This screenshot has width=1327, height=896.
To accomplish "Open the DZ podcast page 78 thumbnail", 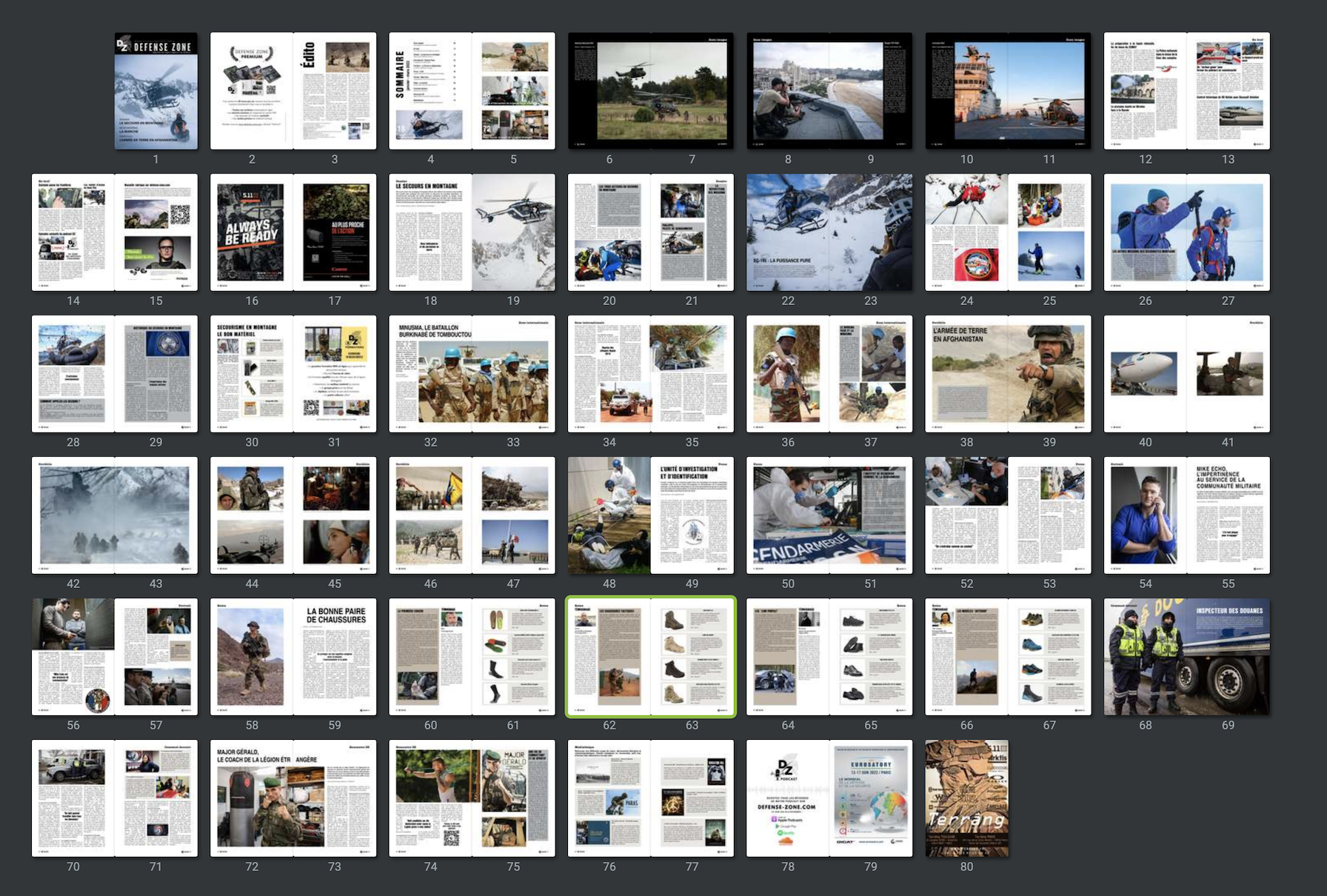I will pyautogui.click(x=788, y=798).
